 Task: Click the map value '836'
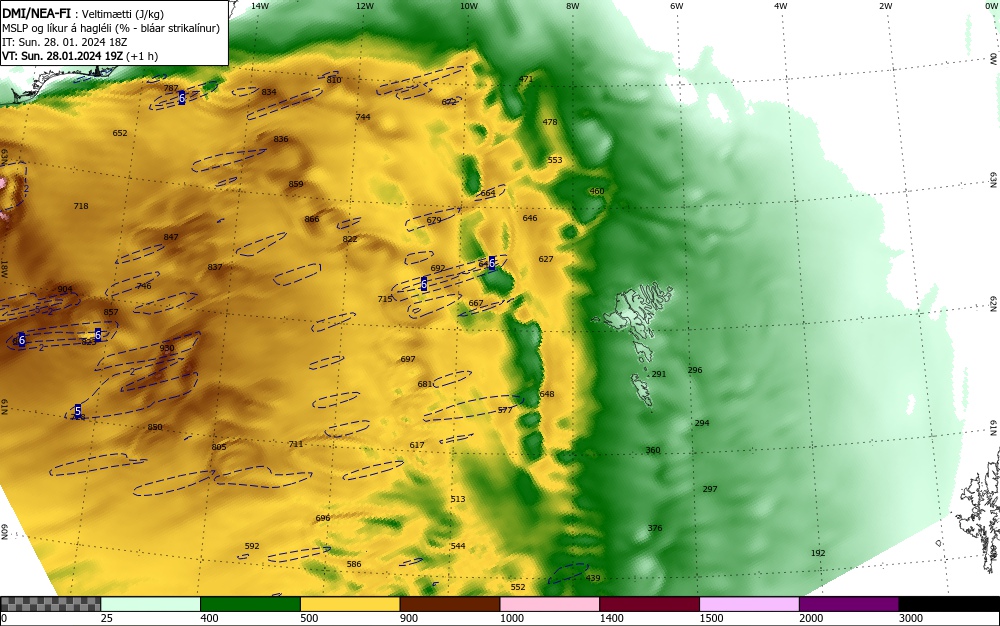coord(281,139)
